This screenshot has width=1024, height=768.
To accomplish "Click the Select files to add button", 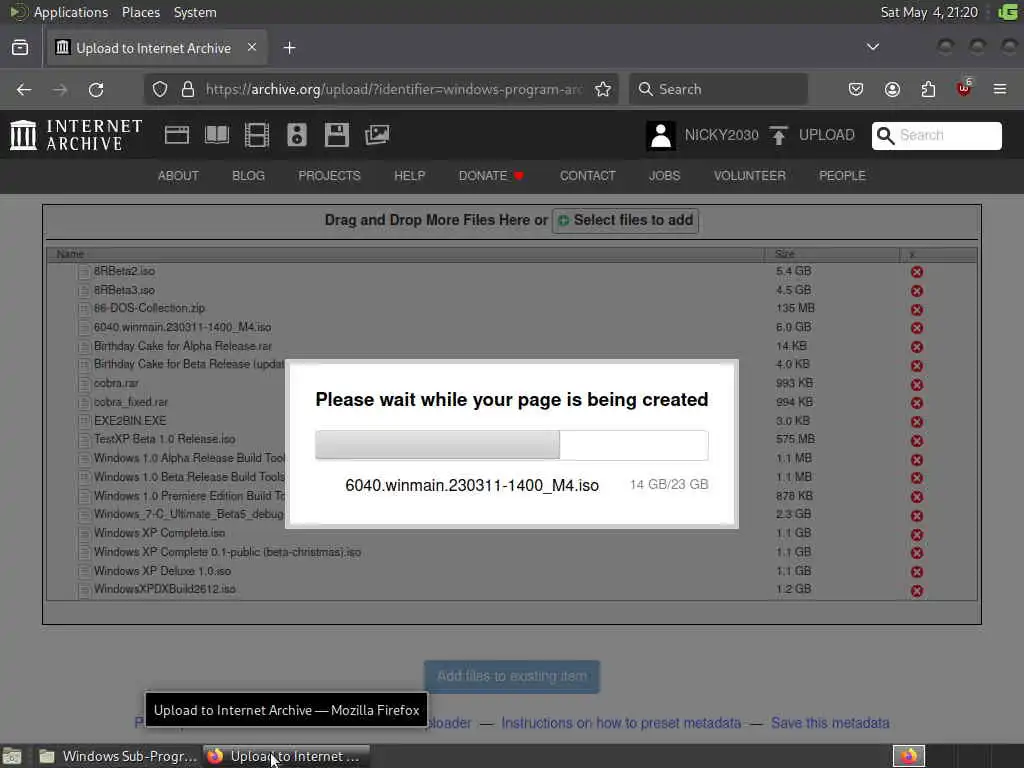I will pyautogui.click(x=626, y=221).
